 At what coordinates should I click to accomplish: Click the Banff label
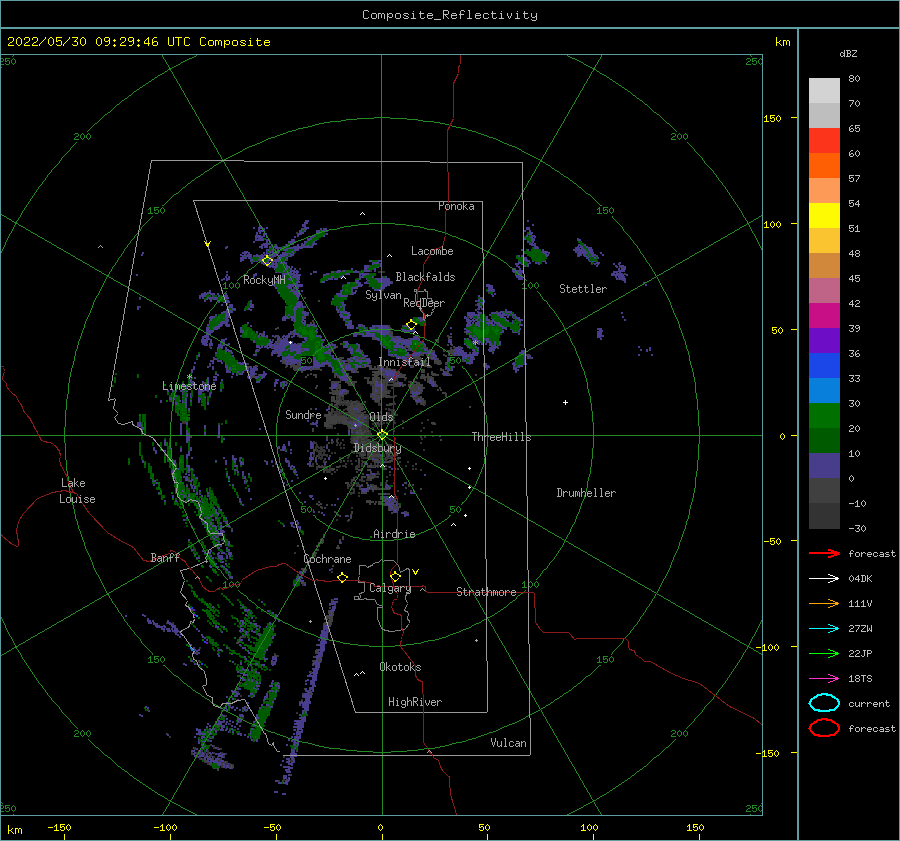pyautogui.click(x=165, y=557)
